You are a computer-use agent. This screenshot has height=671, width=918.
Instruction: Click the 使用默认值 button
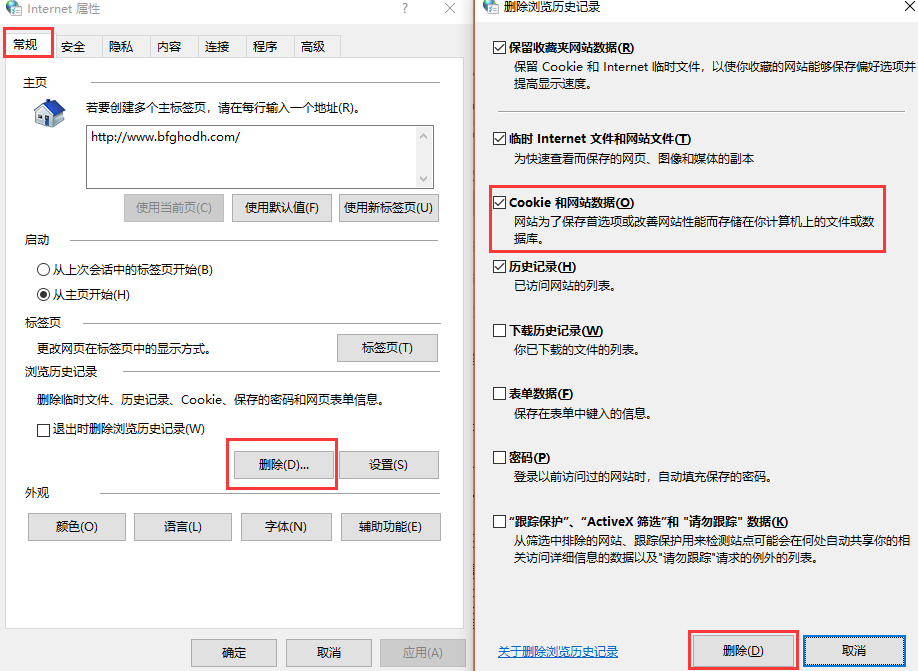[x=282, y=207]
